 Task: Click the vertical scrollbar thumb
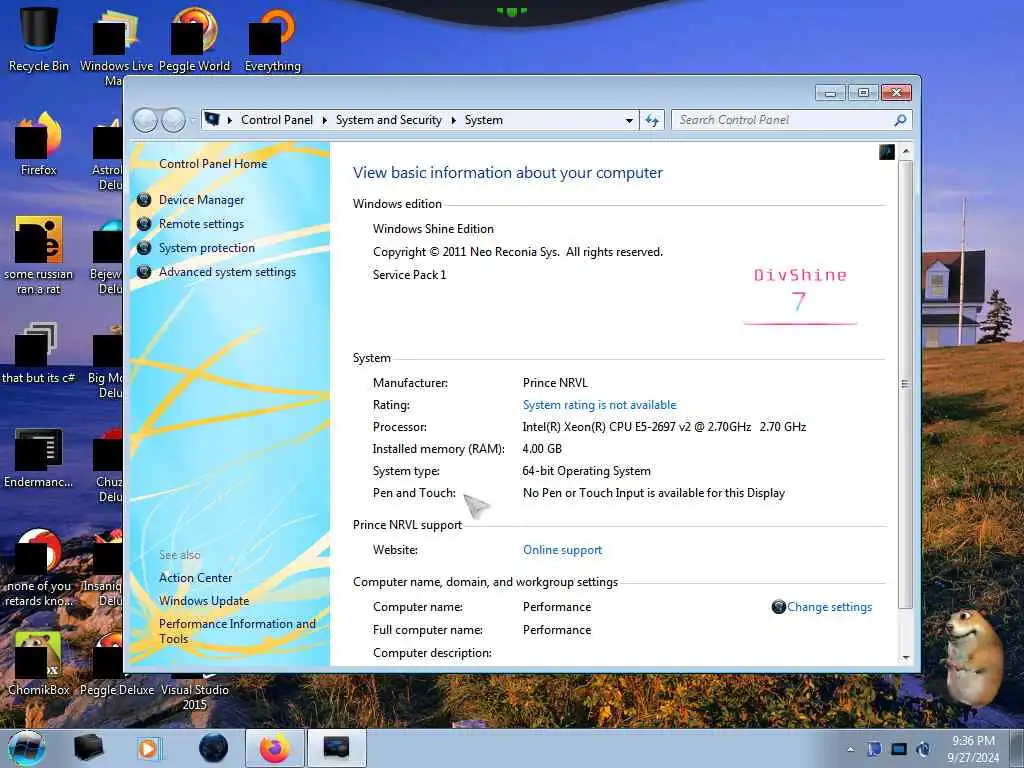[x=906, y=384]
